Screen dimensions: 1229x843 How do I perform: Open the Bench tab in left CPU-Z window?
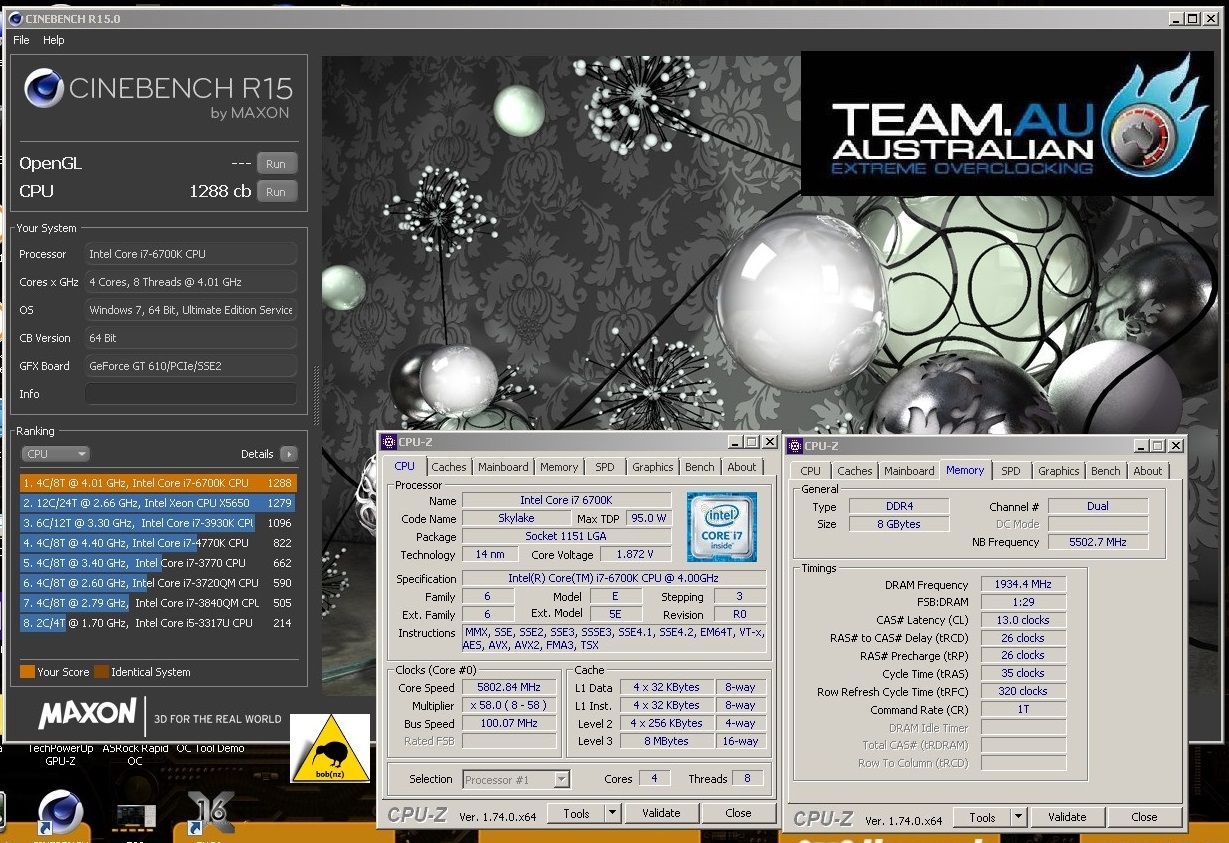(x=700, y=467)
